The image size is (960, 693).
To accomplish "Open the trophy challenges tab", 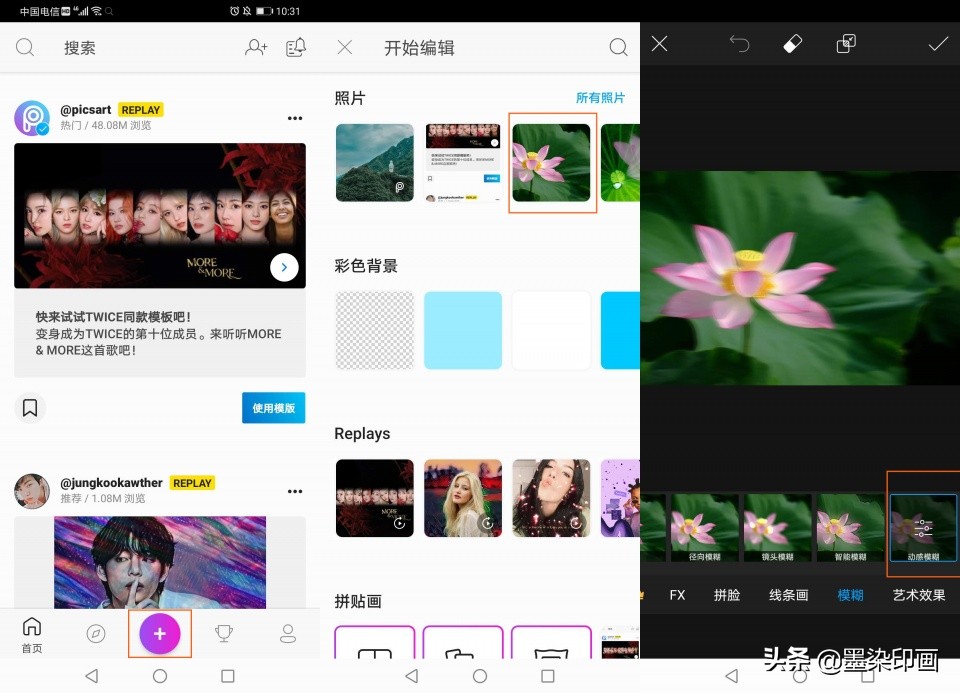I will click(x=224, y=634).
